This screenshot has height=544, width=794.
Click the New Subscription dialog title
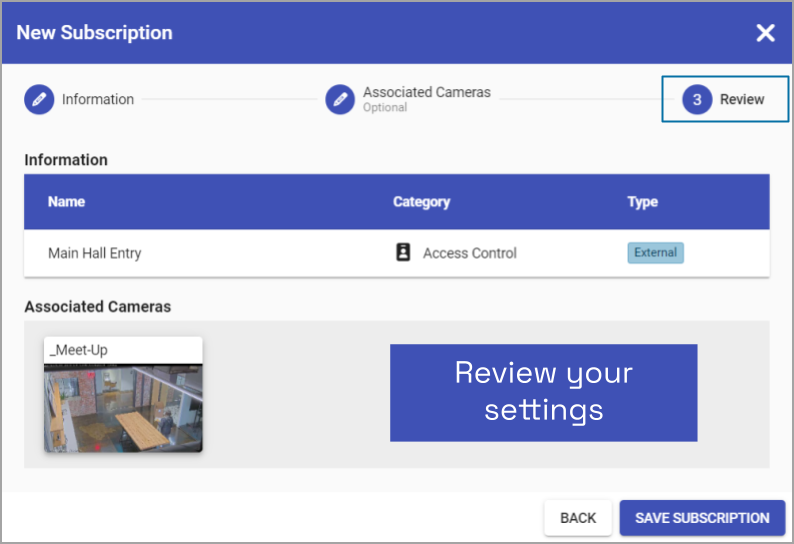[x=94, y=33]
